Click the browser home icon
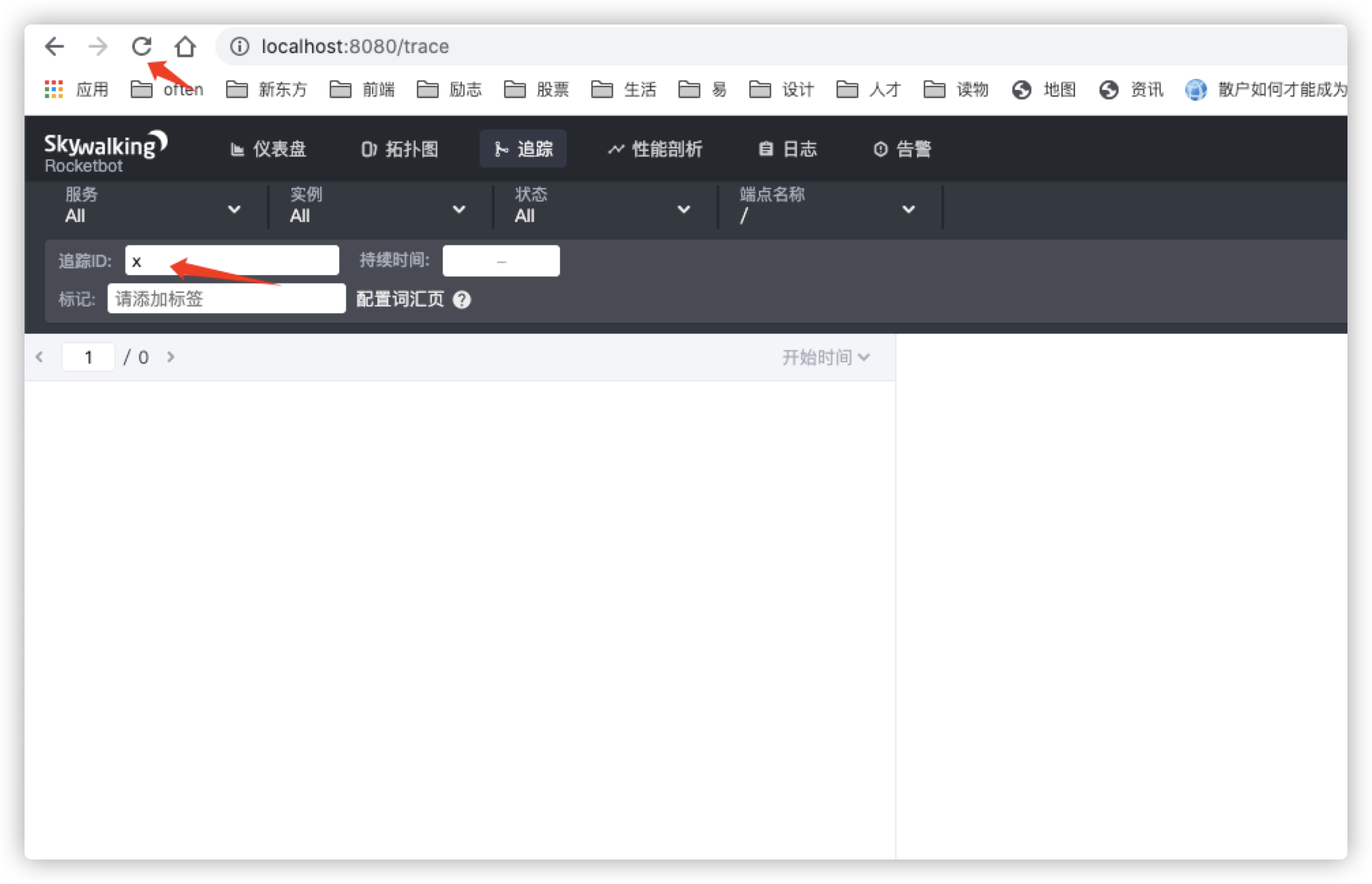This screenshot has width=1372, height=884. coord(185,46)
